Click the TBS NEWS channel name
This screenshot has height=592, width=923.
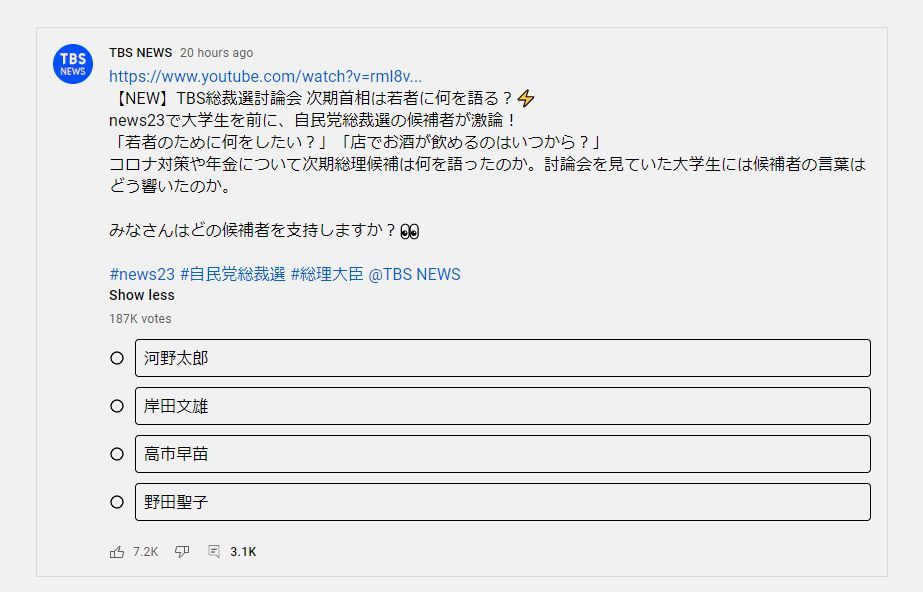point(139,52)
